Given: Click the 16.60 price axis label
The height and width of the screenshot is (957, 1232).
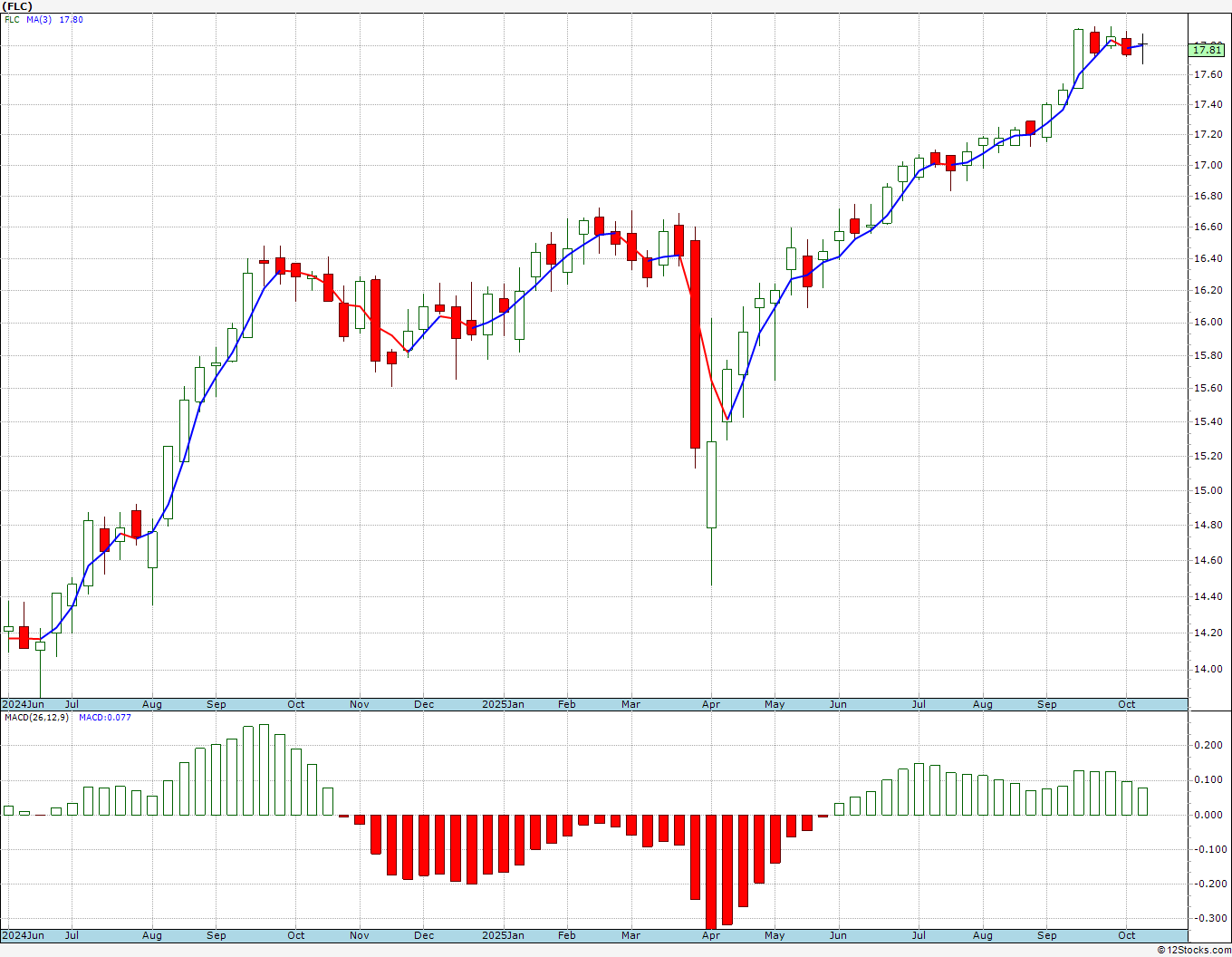Looking at the screenshot, I should coord(1208,227).
